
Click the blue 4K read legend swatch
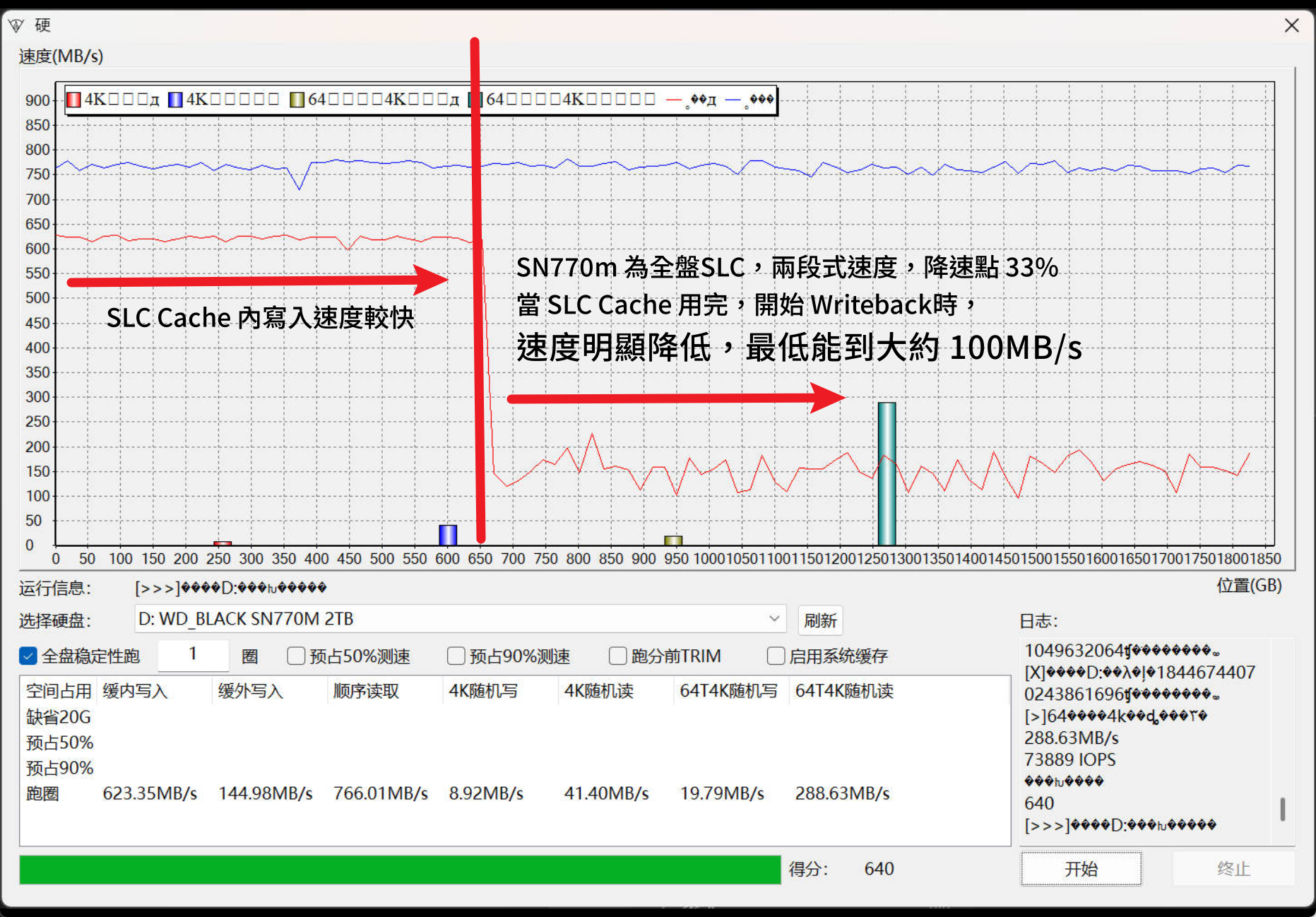point(175,100)
